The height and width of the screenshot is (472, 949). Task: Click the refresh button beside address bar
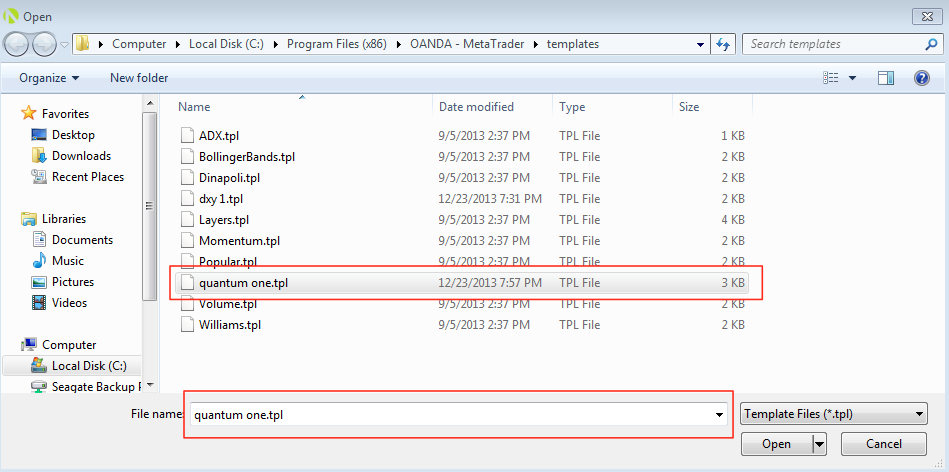pyautogui.click(x=724, y=44)
